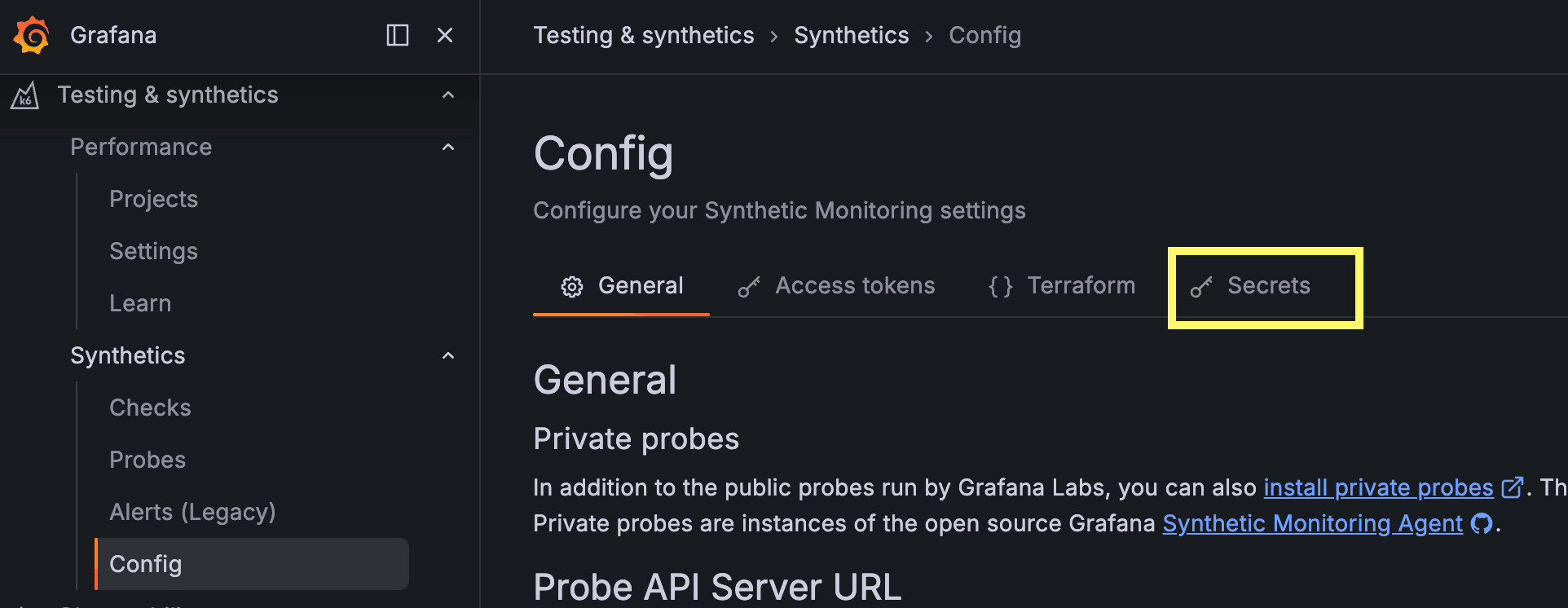1568x608 pixels.
Task: Click the GitHub icon after Agent link
Action: [1482, 523]
